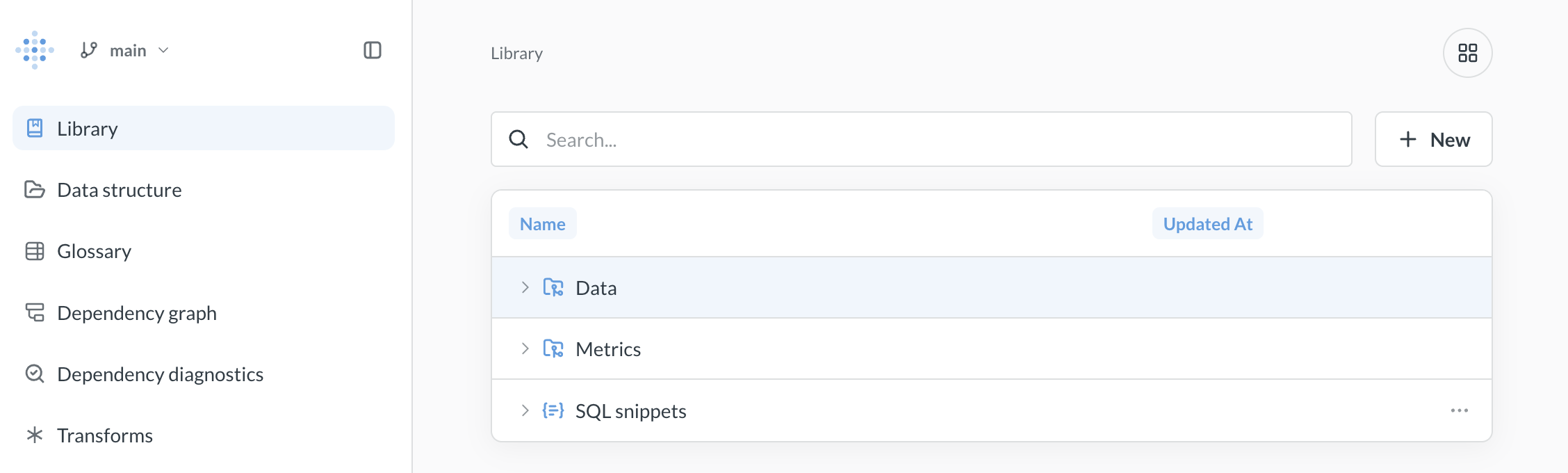Click the Data structure folder icon
The height and width of the screenshot is (473, 1568).
tap(33, 189)
